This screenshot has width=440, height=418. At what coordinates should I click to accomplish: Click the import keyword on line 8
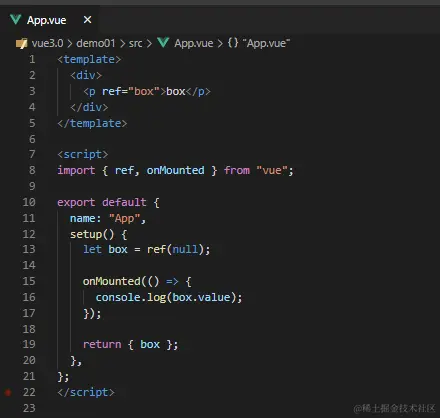pyautogui.click(x=76, y=170)
